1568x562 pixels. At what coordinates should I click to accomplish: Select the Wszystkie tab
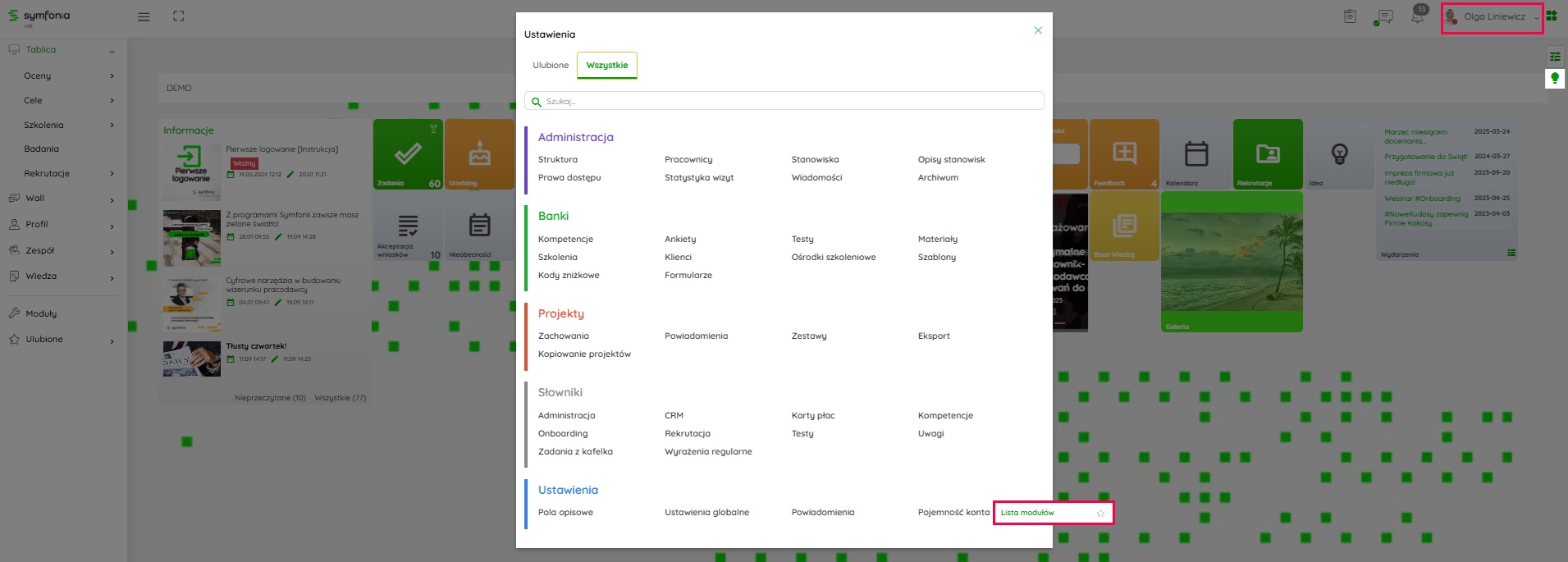(606, 66)
